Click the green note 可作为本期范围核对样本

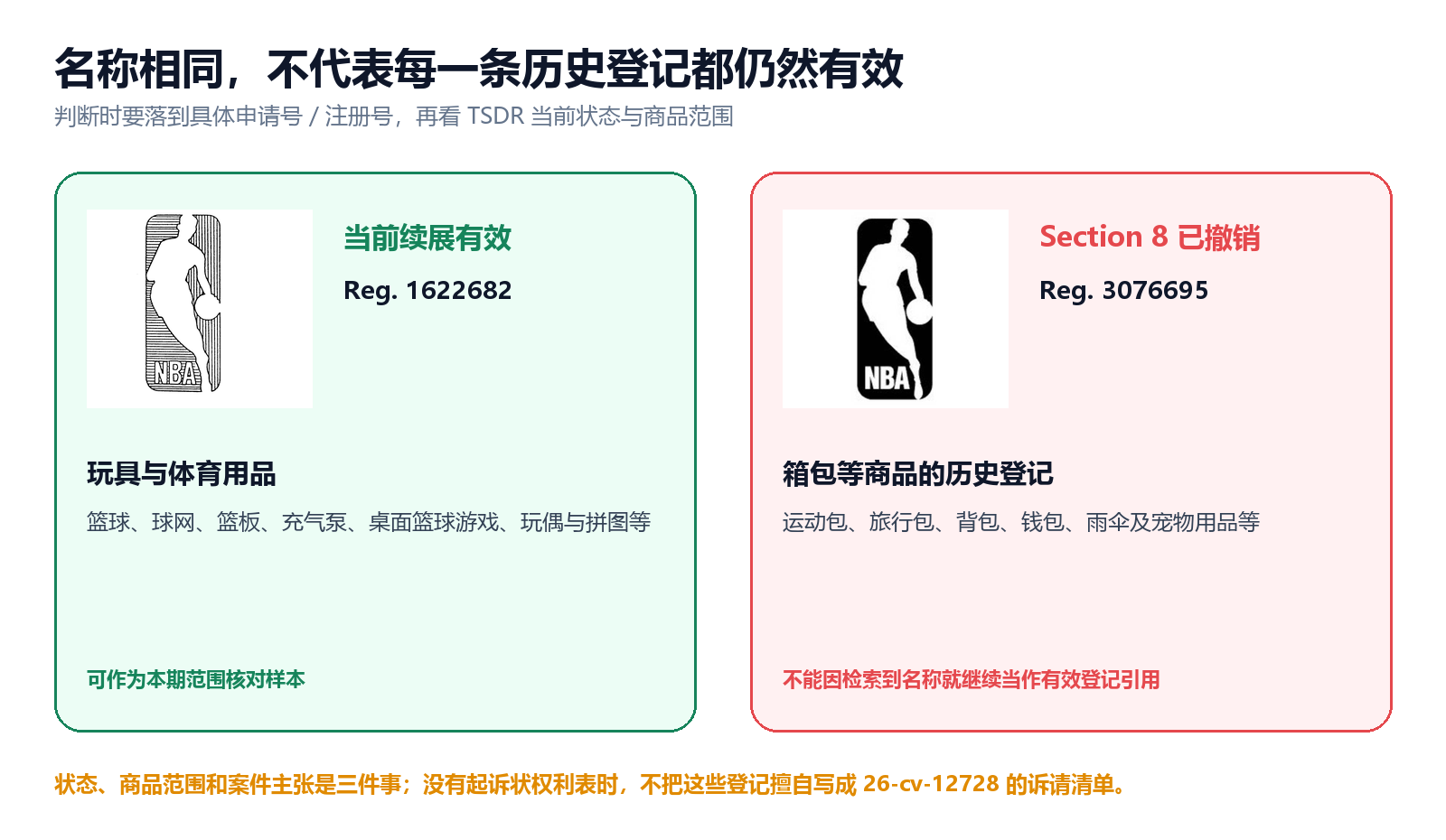196,679
